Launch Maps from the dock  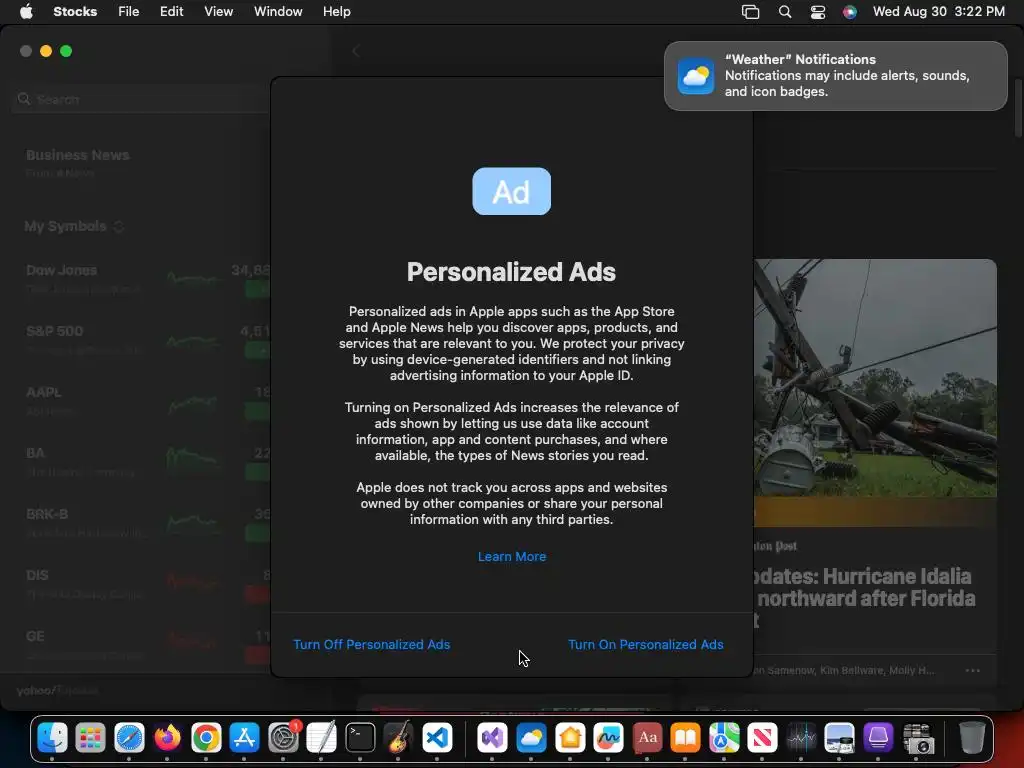click(724, 738)
